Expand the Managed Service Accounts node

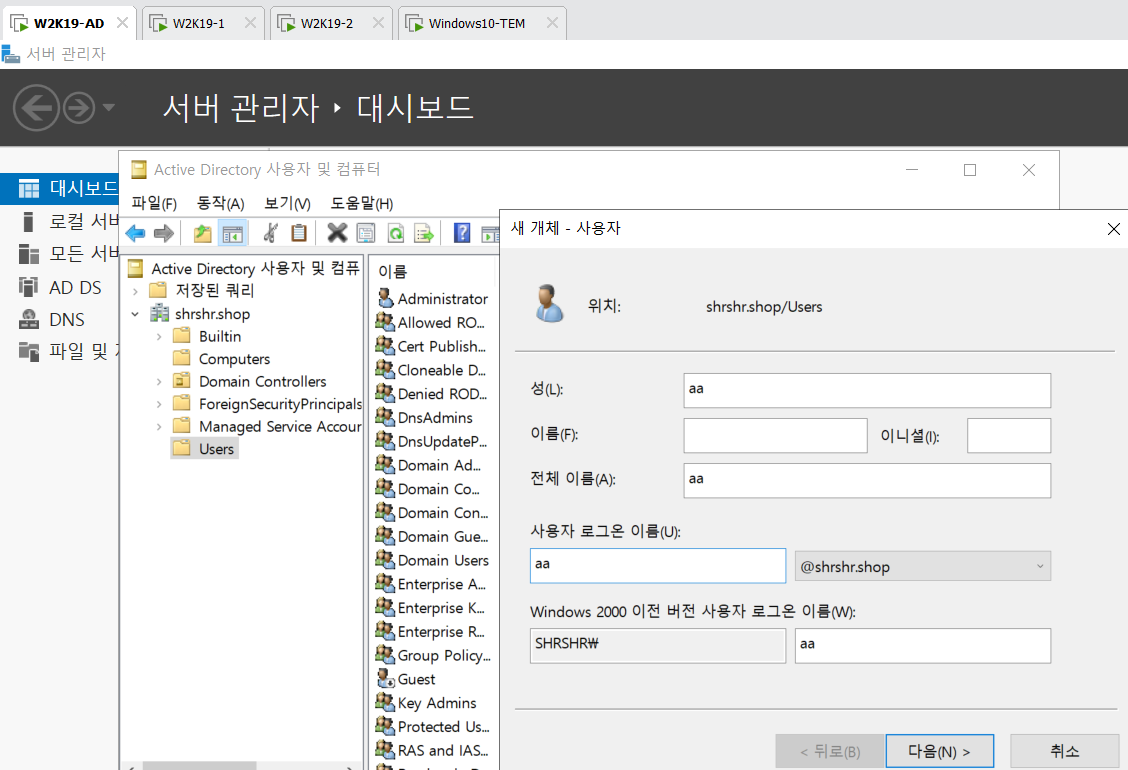click(x=159, y=427)
